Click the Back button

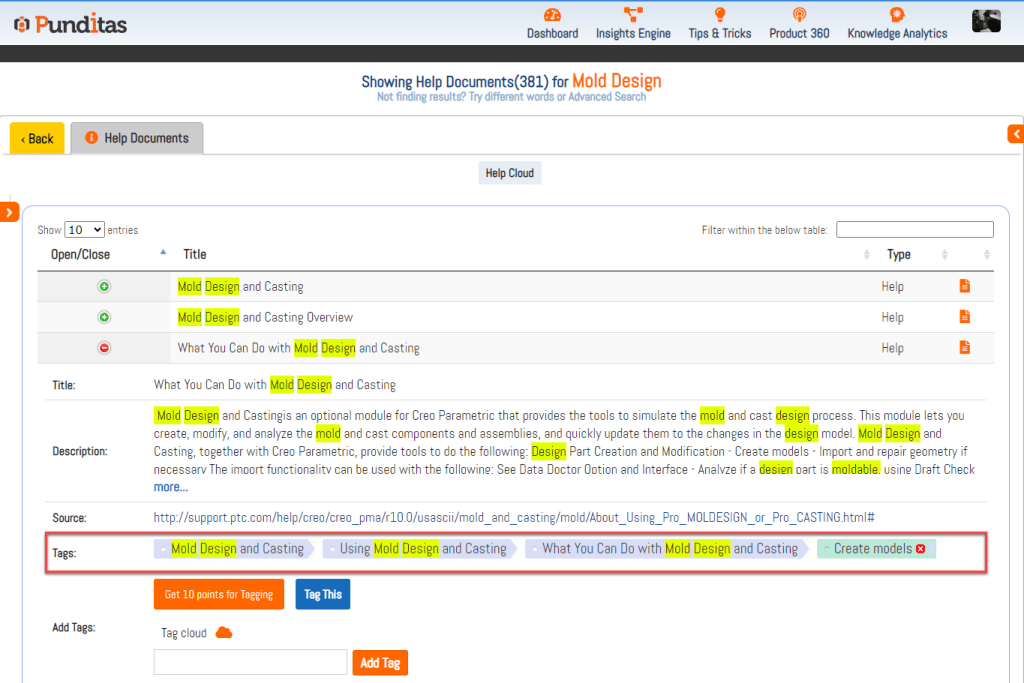coord(37,138)
